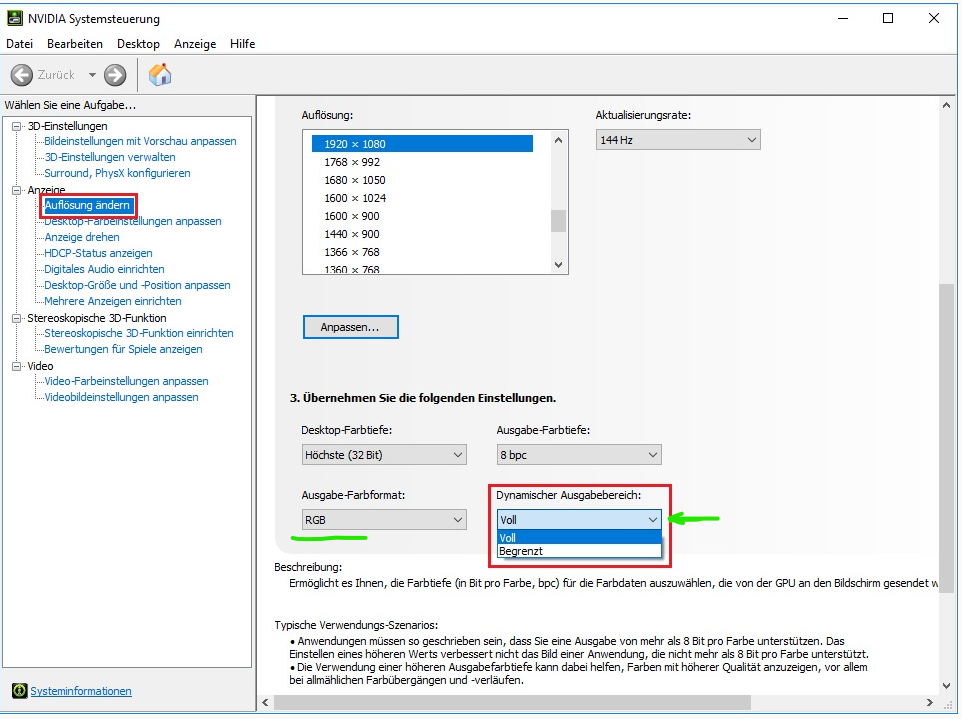
Task: Open the Ausgabe-Farbtiefe 8 bpc dropdown
Action: click(579, 455)
